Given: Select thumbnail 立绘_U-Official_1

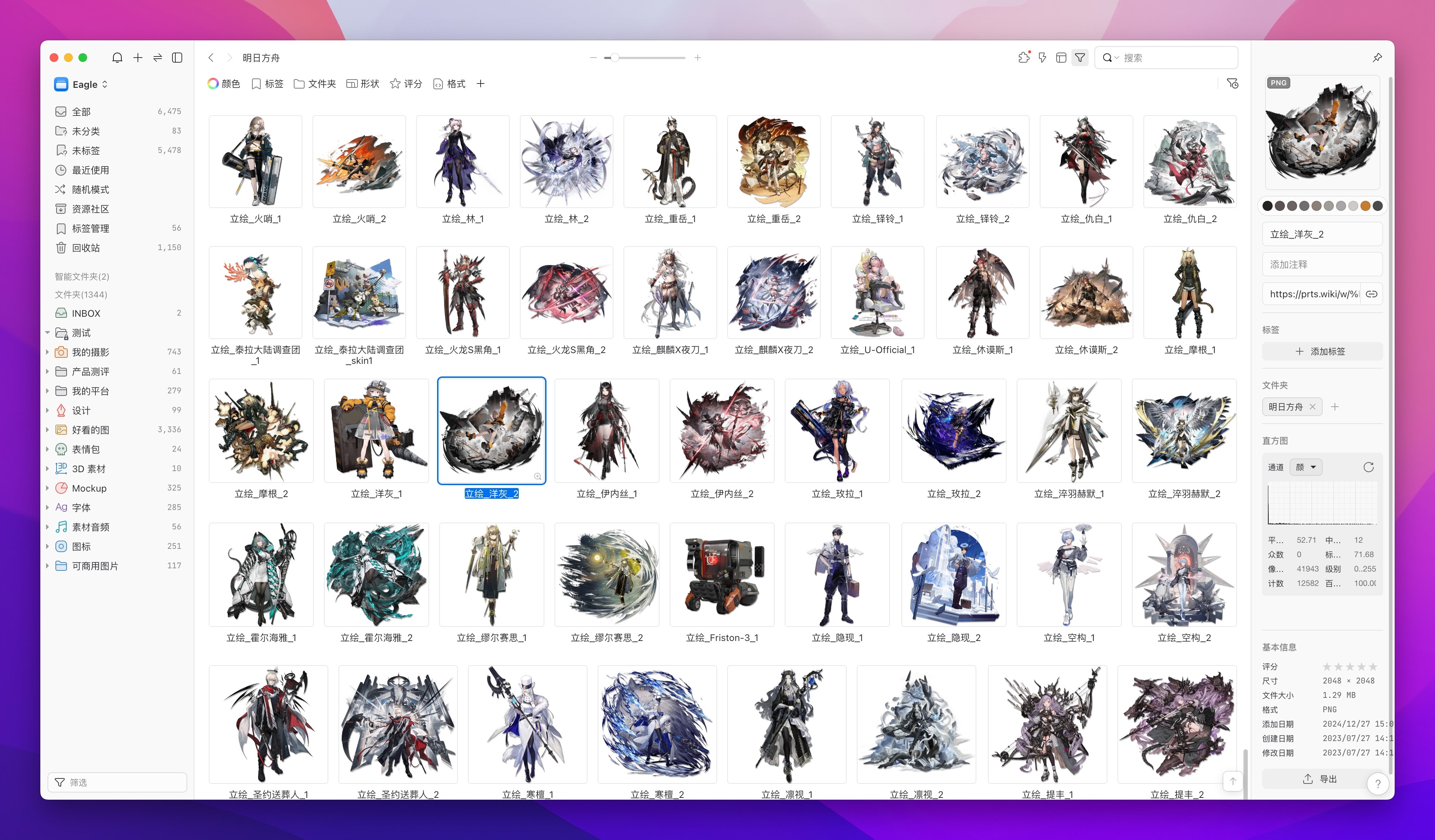Looking at the screenshot, I should (x=877, y=293).
